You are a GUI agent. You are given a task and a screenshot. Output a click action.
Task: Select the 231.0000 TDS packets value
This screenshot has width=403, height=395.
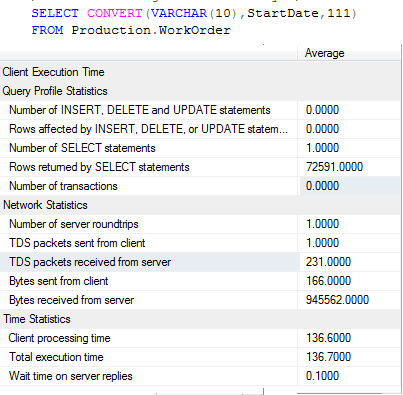[x=328, y=262]
